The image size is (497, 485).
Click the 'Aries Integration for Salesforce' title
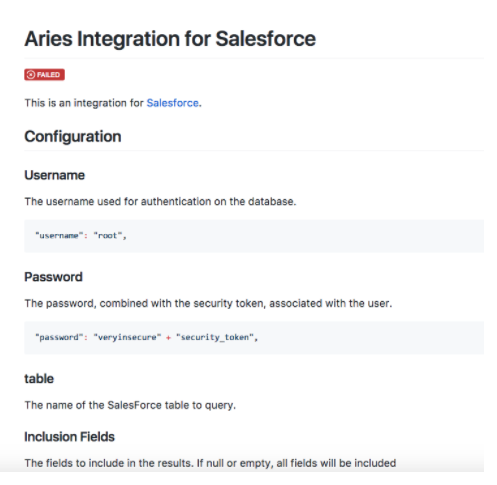(170, 39)
